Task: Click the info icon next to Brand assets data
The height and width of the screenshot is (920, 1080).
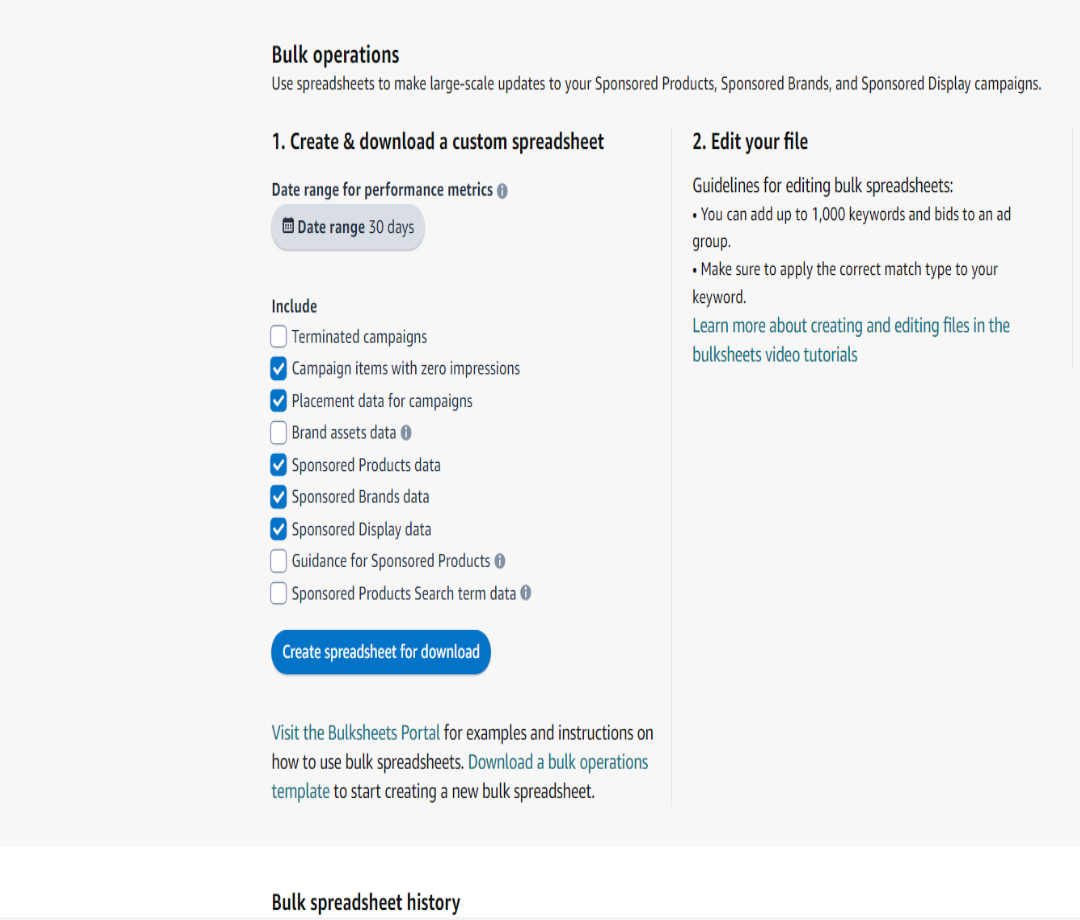Action: tap(405, 432)
